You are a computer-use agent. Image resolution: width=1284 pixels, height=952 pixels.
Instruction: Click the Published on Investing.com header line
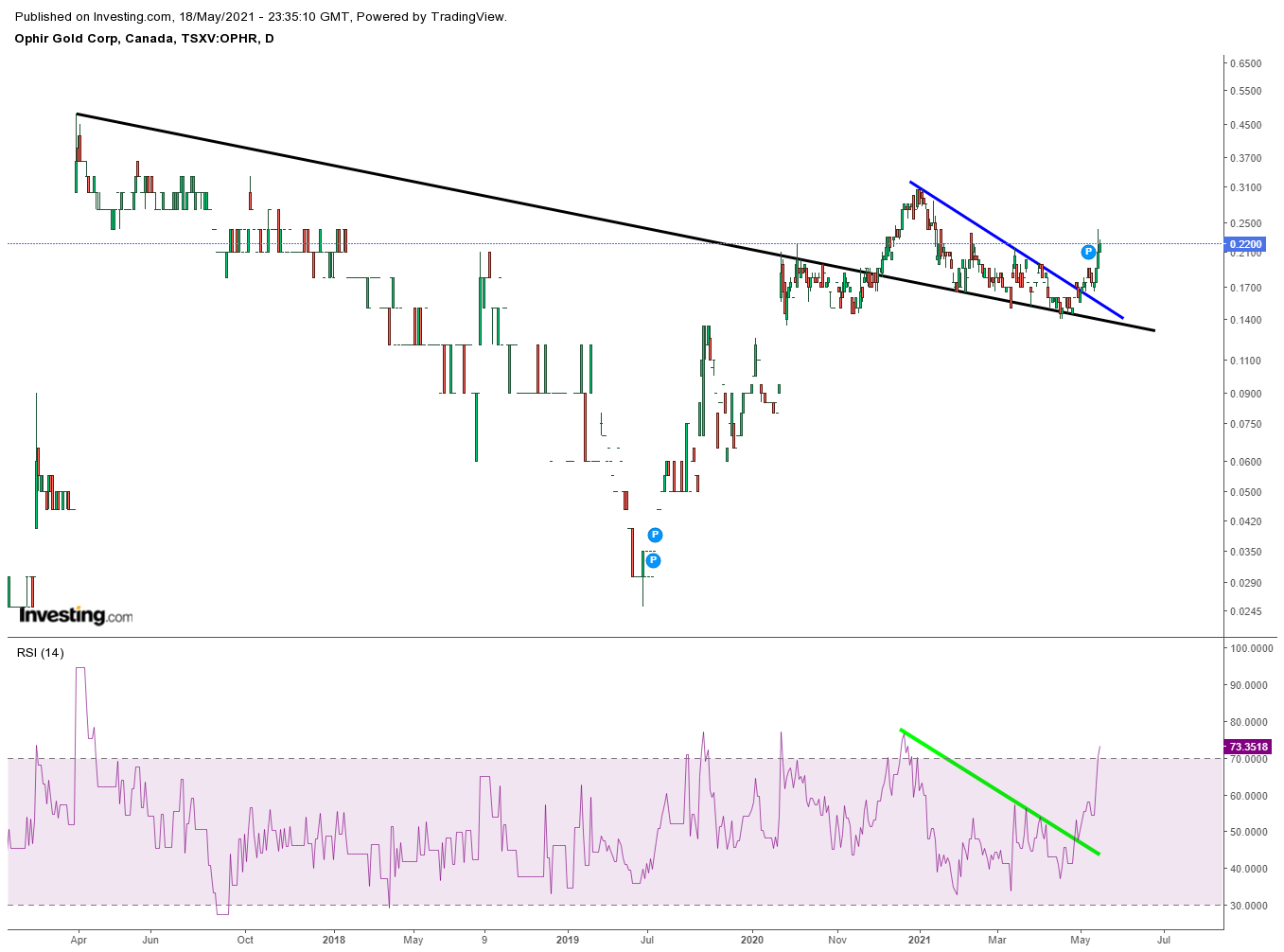coord(261,16)
